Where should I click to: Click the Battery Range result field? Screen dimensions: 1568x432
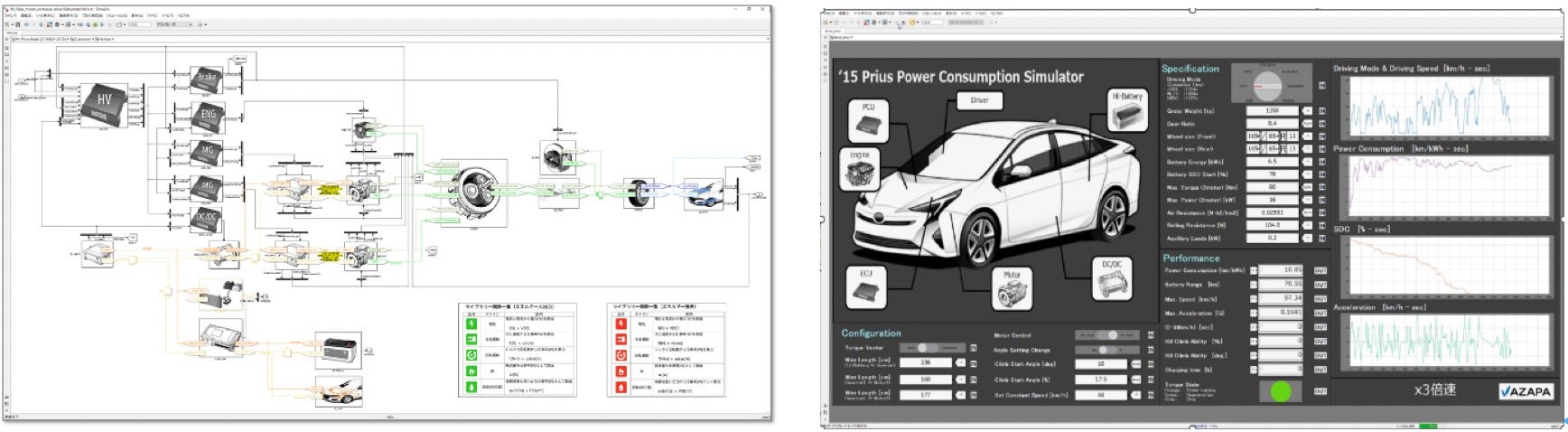(x=1280, y=284)
